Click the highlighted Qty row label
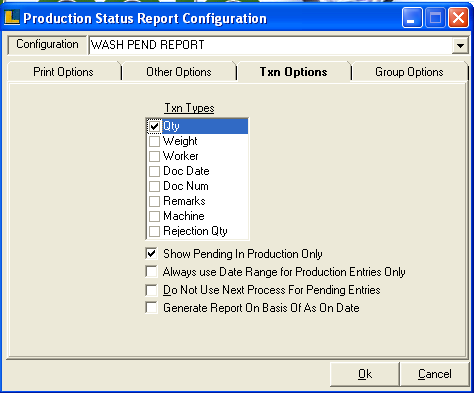 click(x=171, y=126)
